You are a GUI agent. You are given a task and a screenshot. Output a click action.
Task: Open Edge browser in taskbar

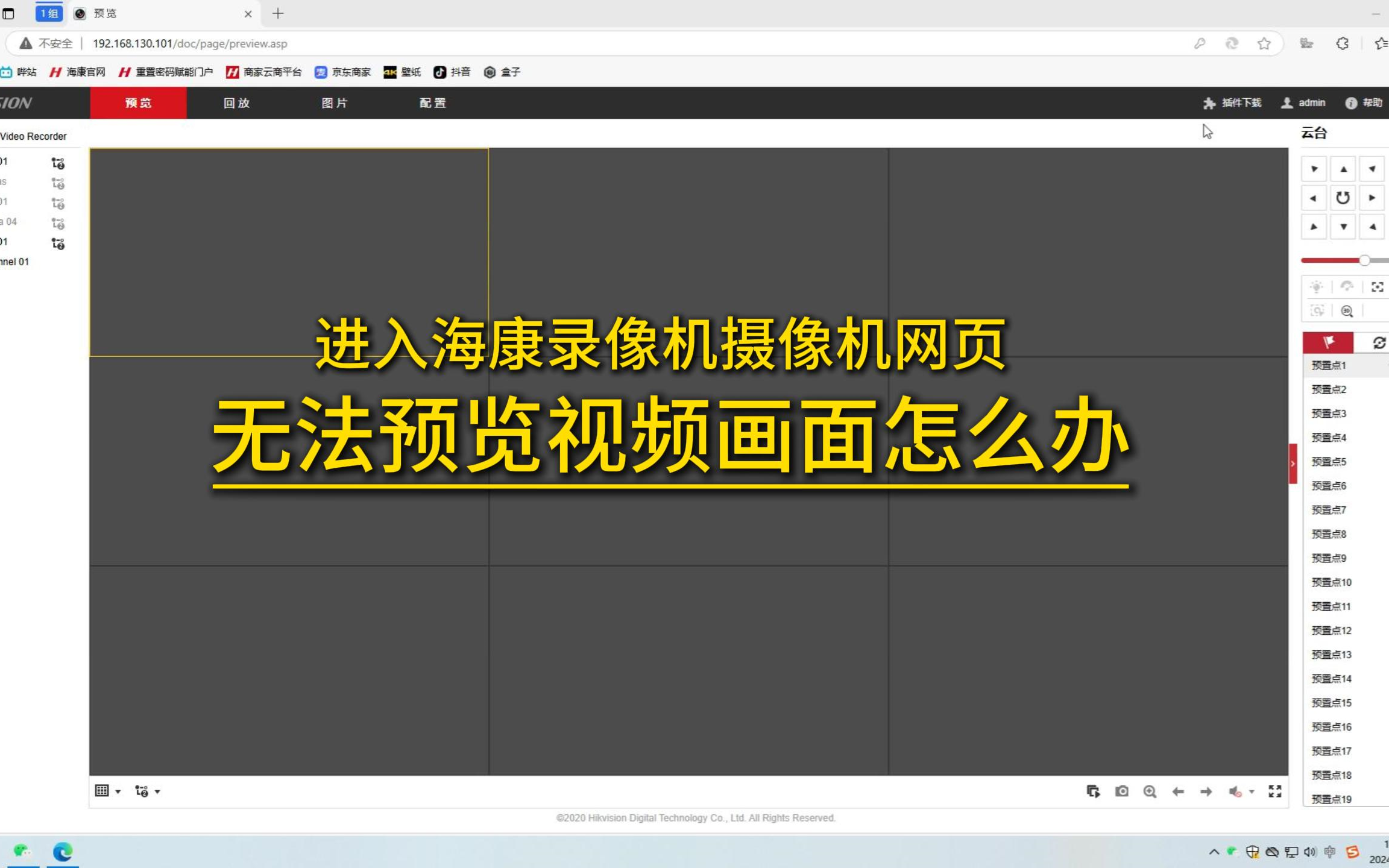coord(63,852)
